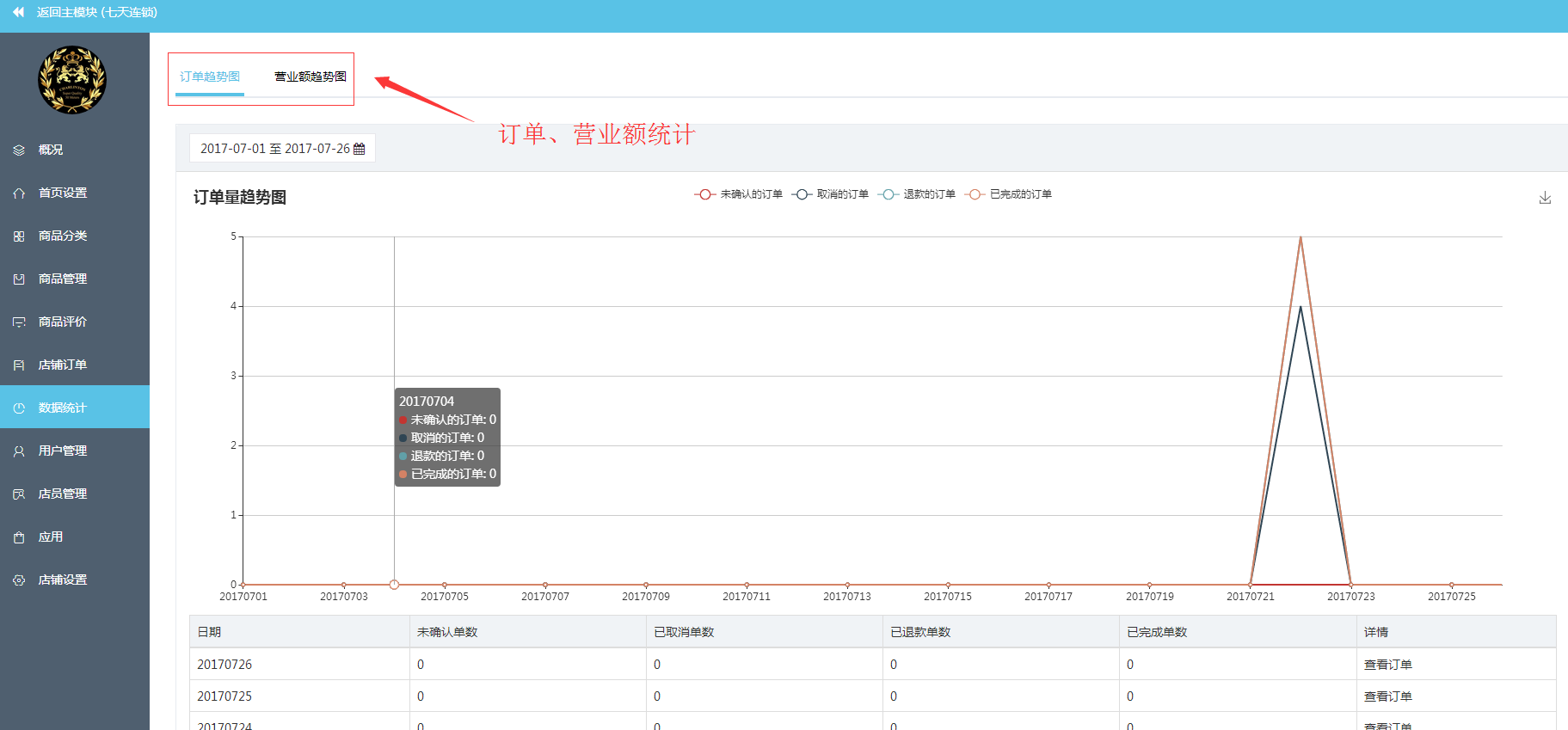Click the 应用 bag icon
Viewport: 1568px width, 730px height.
pyautogui.click(x=19, y=537)
